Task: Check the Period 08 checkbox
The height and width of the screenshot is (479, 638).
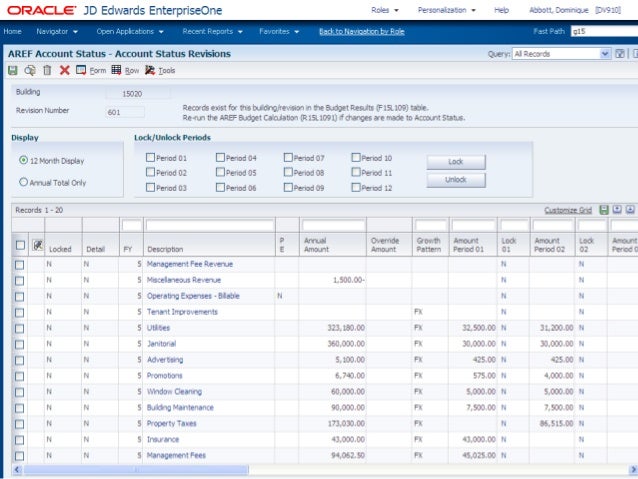Action: pos(288,172)
